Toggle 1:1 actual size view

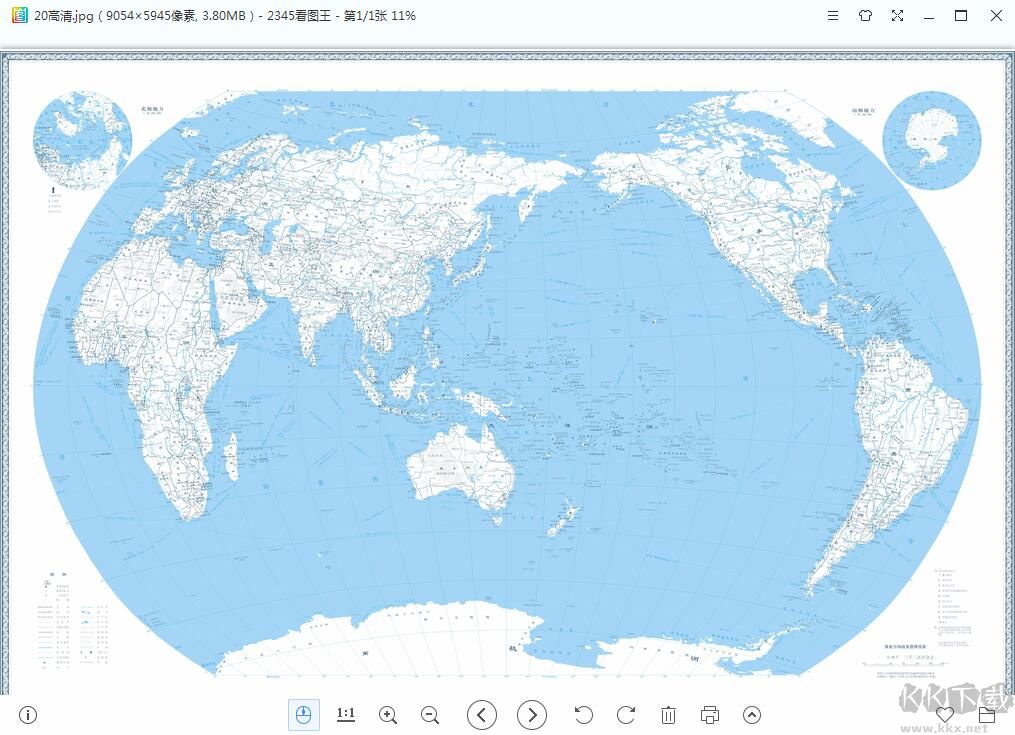point(345,715)
